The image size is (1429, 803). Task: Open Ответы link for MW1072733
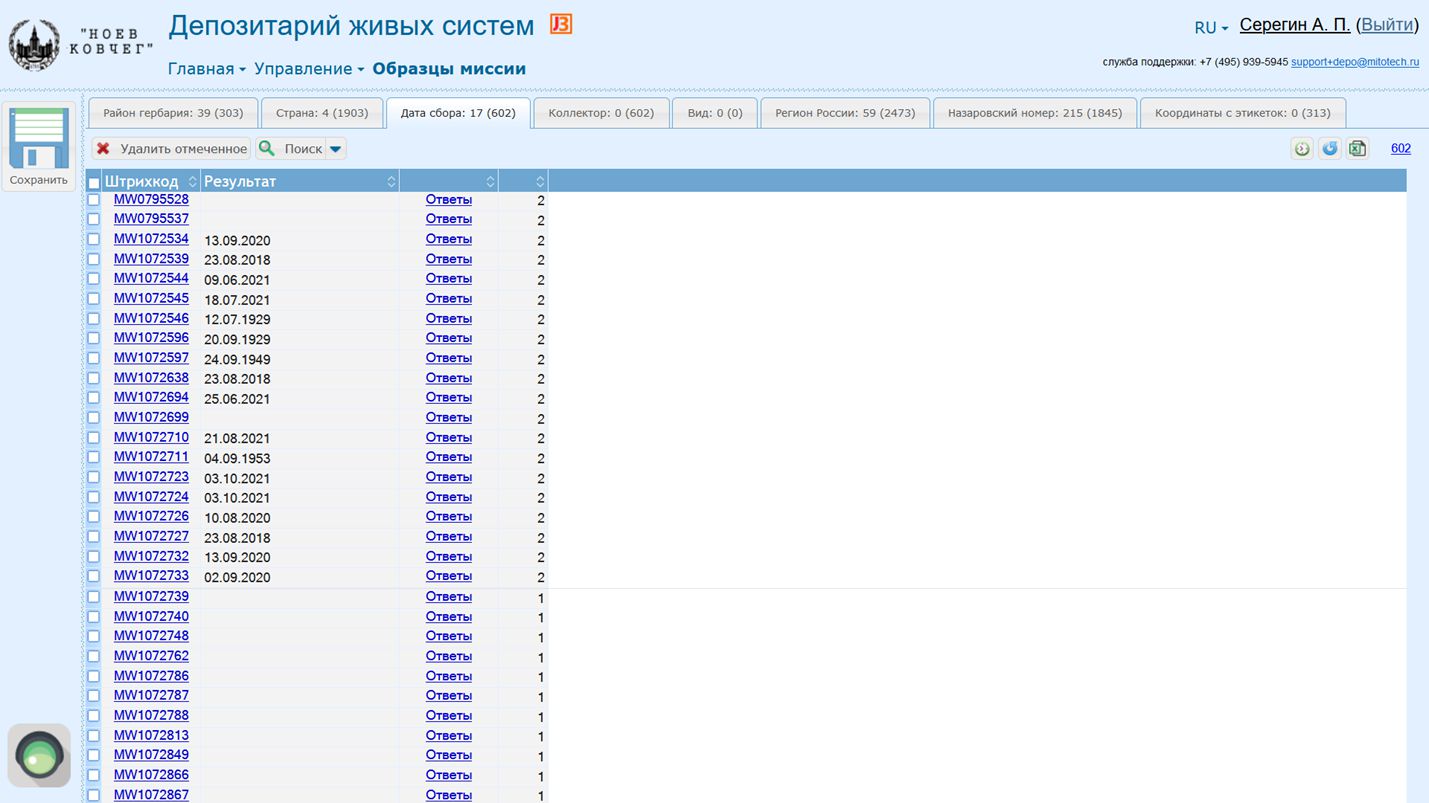point(448,576)
